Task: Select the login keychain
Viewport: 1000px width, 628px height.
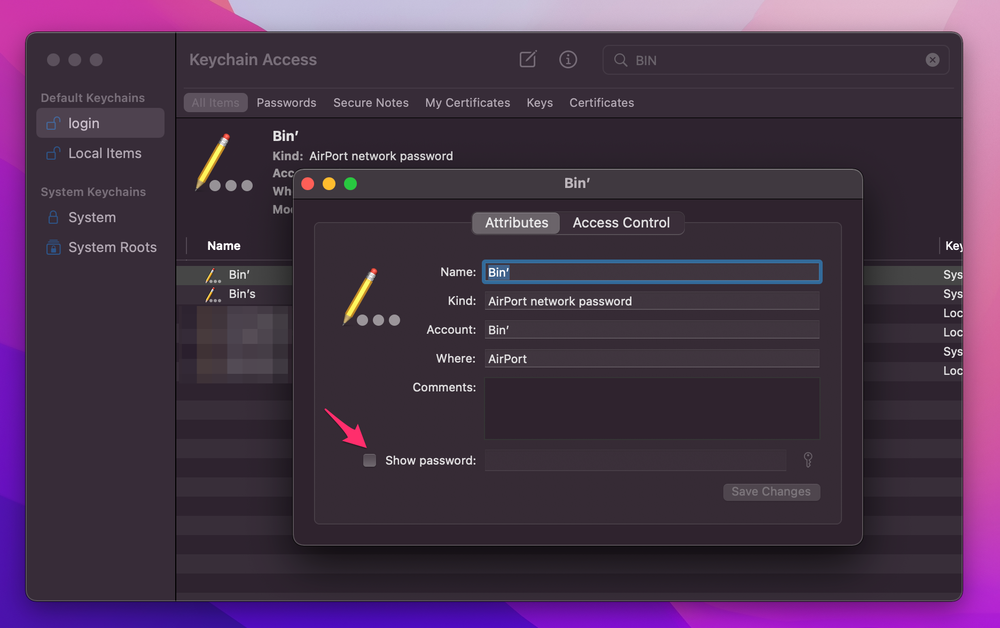Action: (x=100, y=123)
